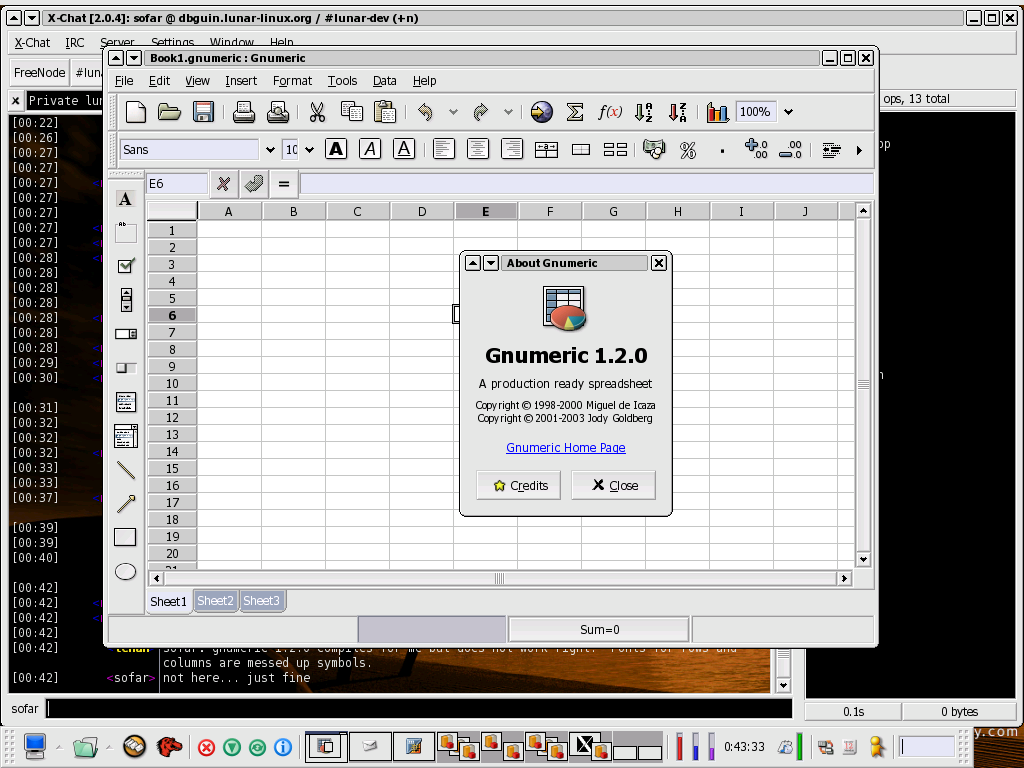1024x768 pixels.
Task: Open the Format menu
Action: [292, 81]
